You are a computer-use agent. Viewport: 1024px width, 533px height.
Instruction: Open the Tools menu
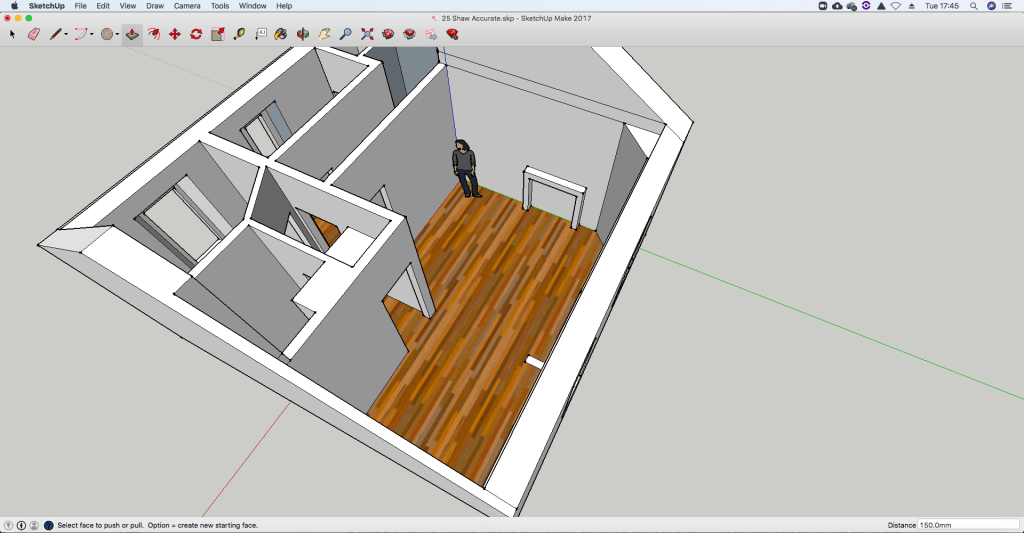[x=220, y=6]
